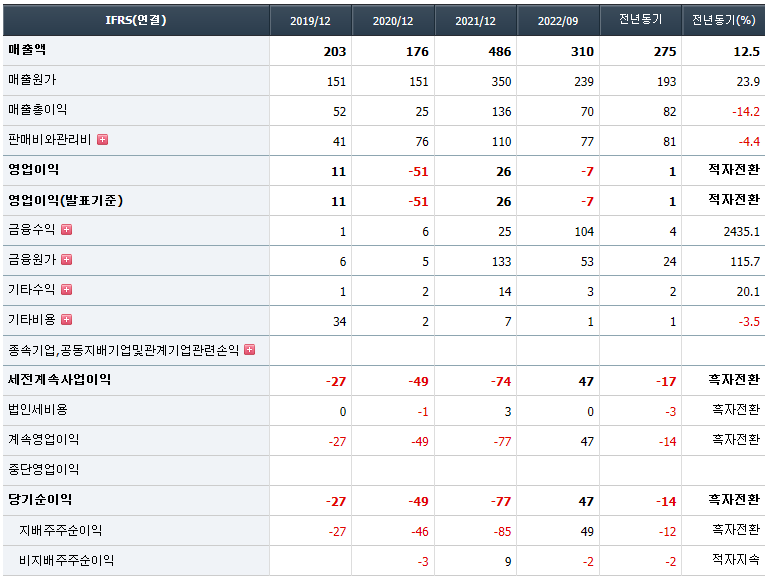
Task: Select the 세전계속사업이익 row label
Action: pyautogui.click(x=60, y=380)
